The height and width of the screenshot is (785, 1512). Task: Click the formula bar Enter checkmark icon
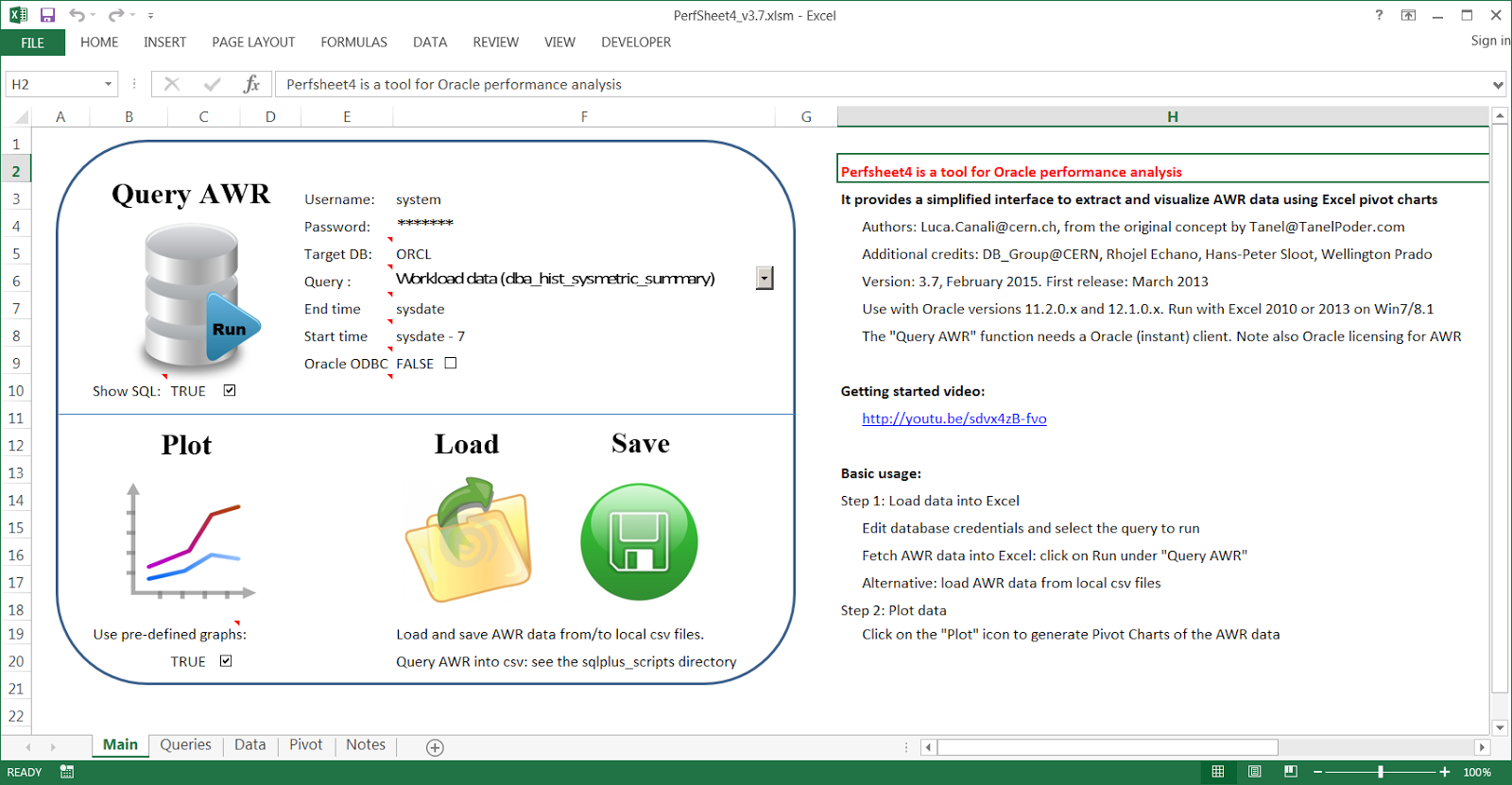click(213, 84)
